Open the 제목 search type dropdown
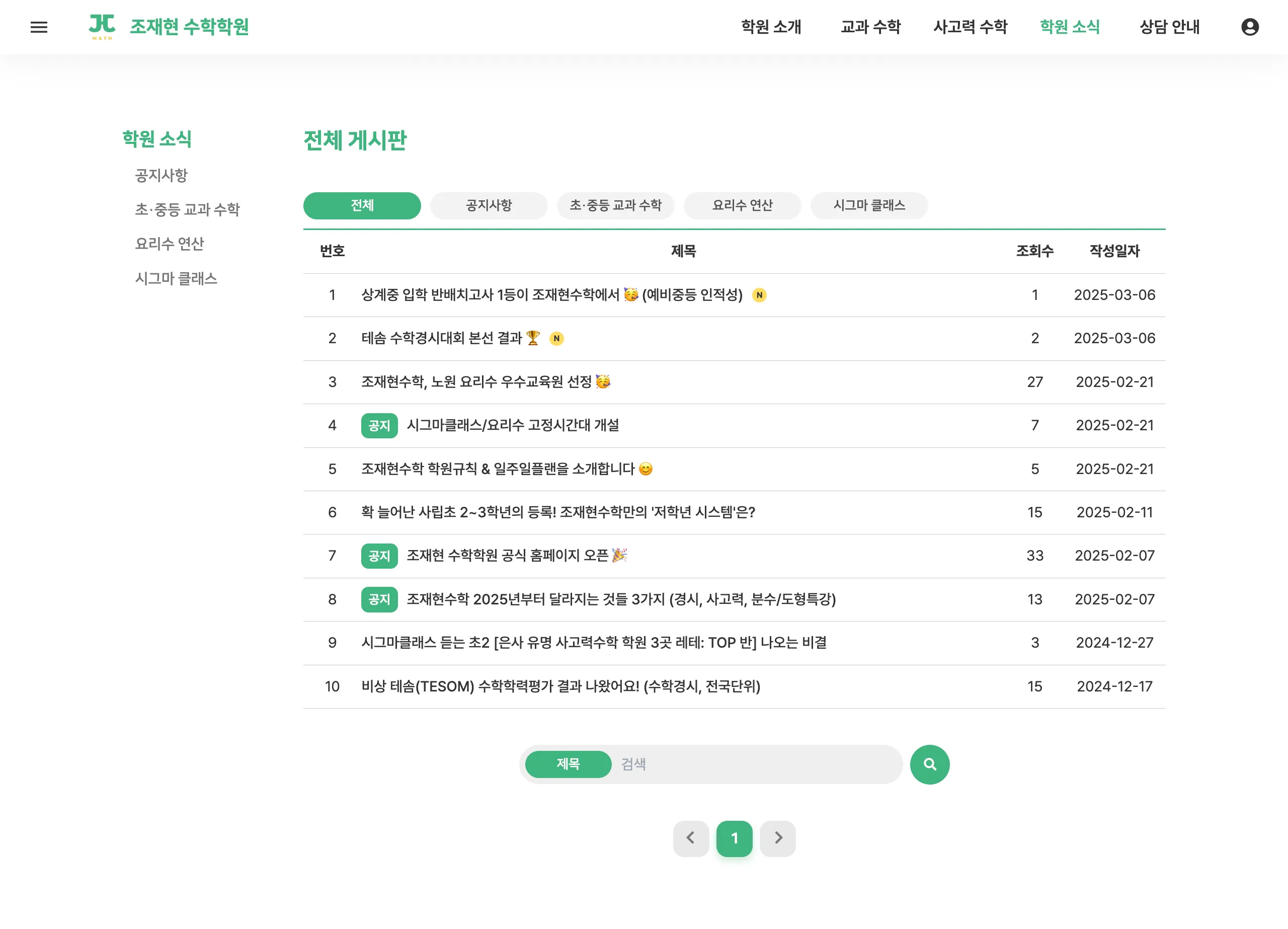 click(x=568, y=764)
